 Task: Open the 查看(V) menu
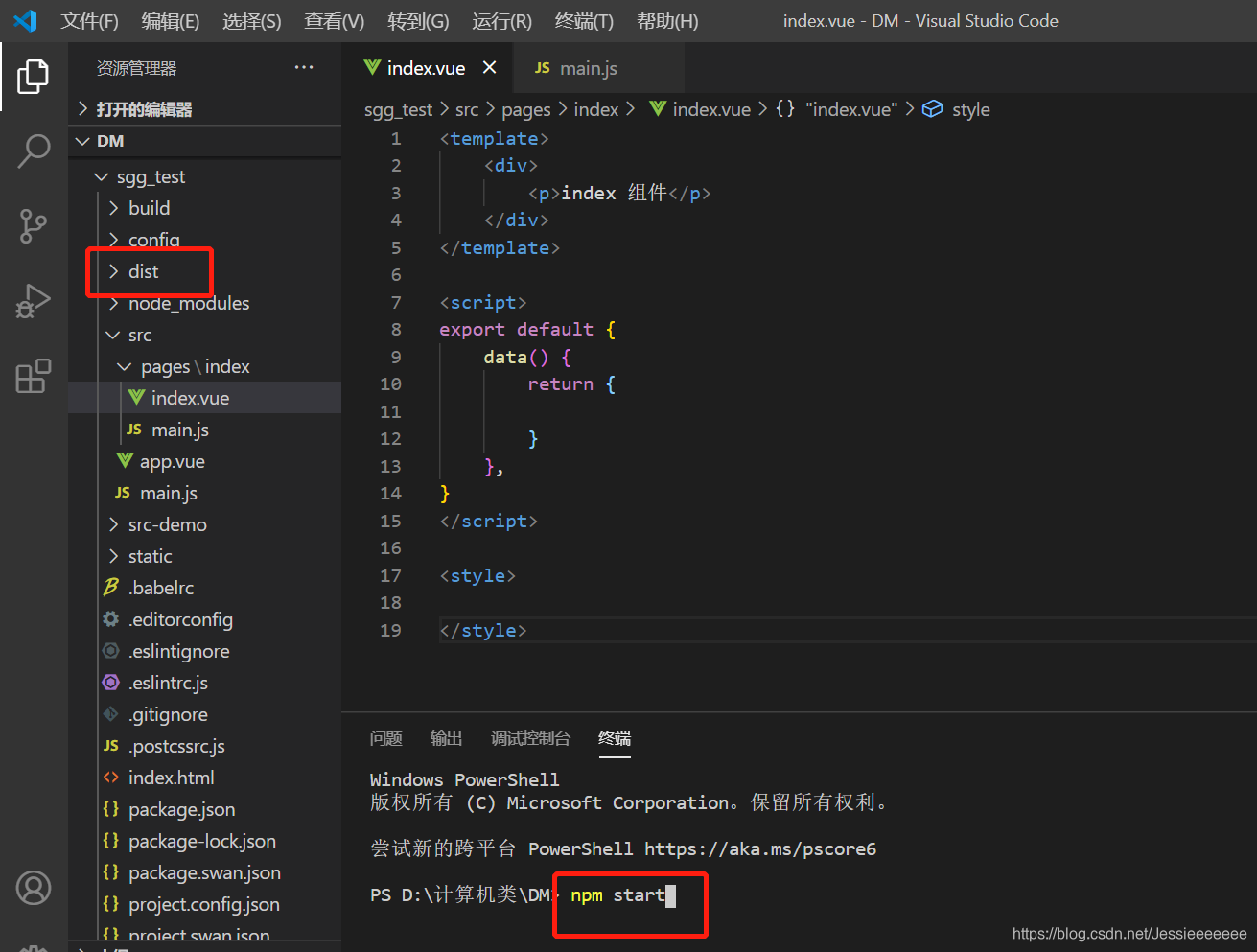[x=335, y=21]
